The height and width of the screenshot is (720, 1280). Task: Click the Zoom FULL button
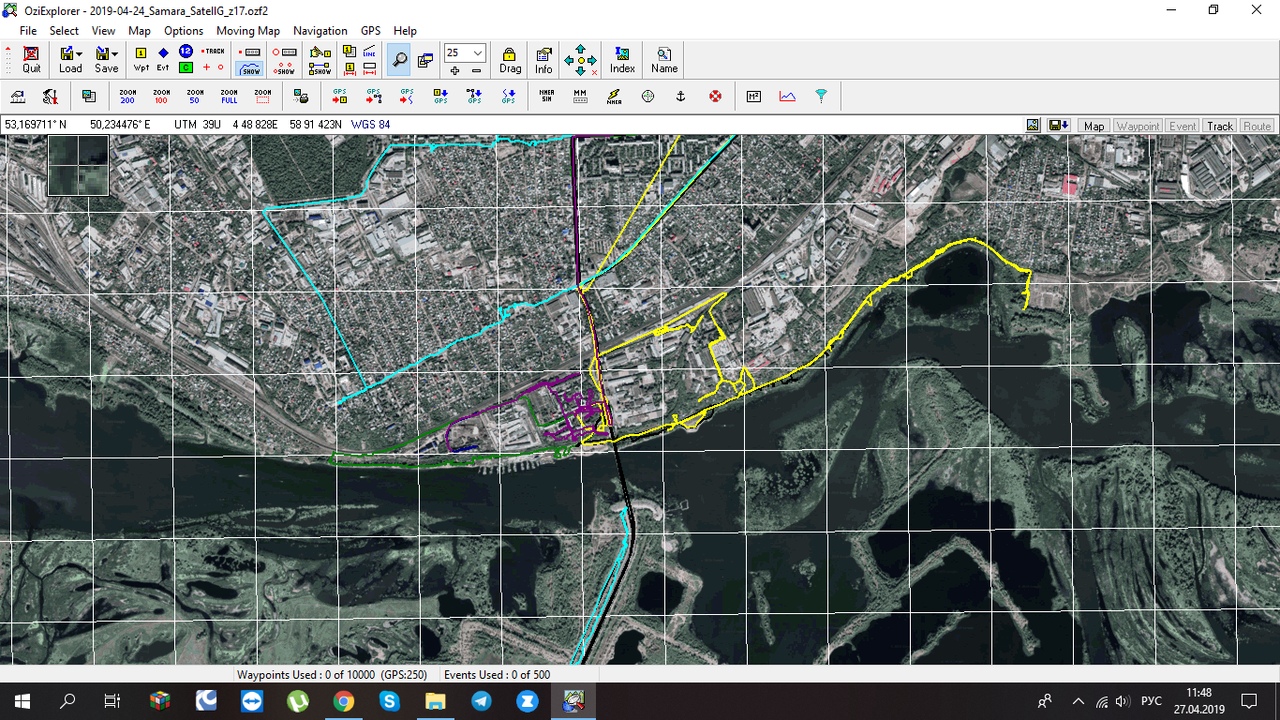[x=229, y=96]
